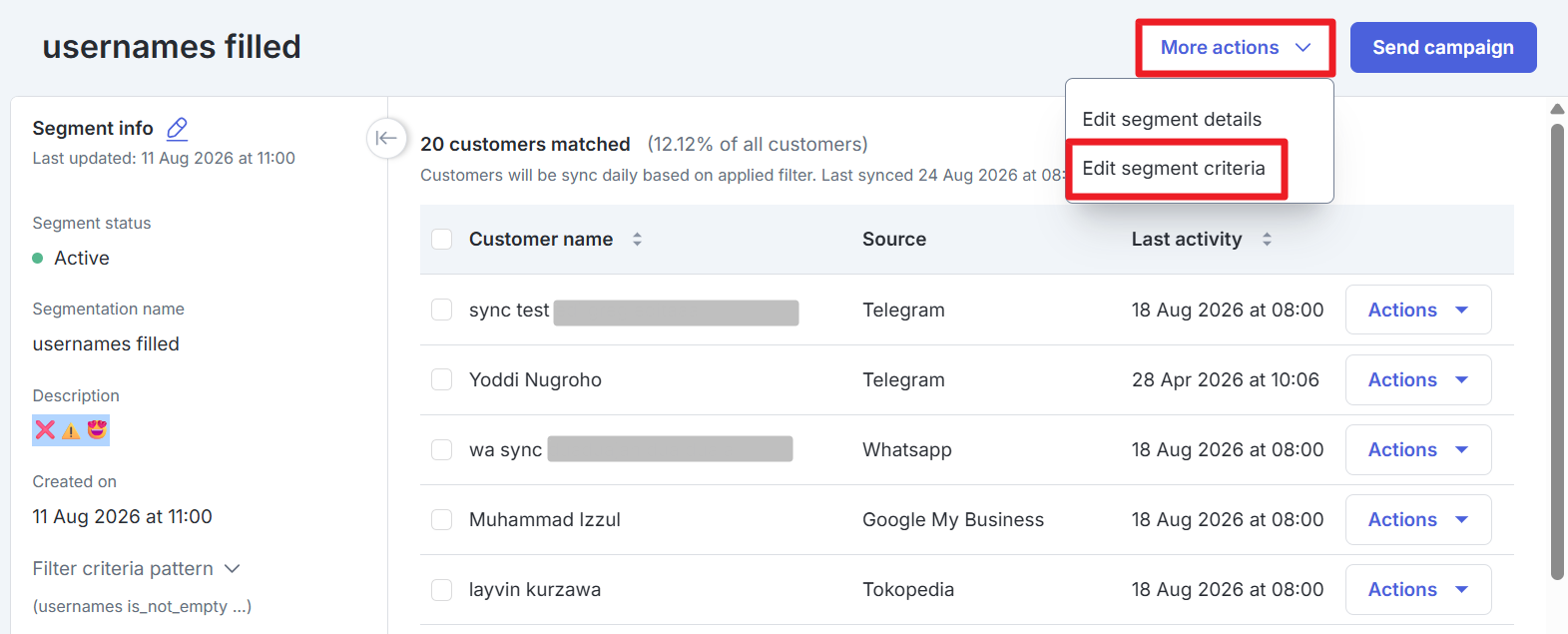
Task: Click the pencil icon next to Segment info
Action: click(x=177, y=128)
